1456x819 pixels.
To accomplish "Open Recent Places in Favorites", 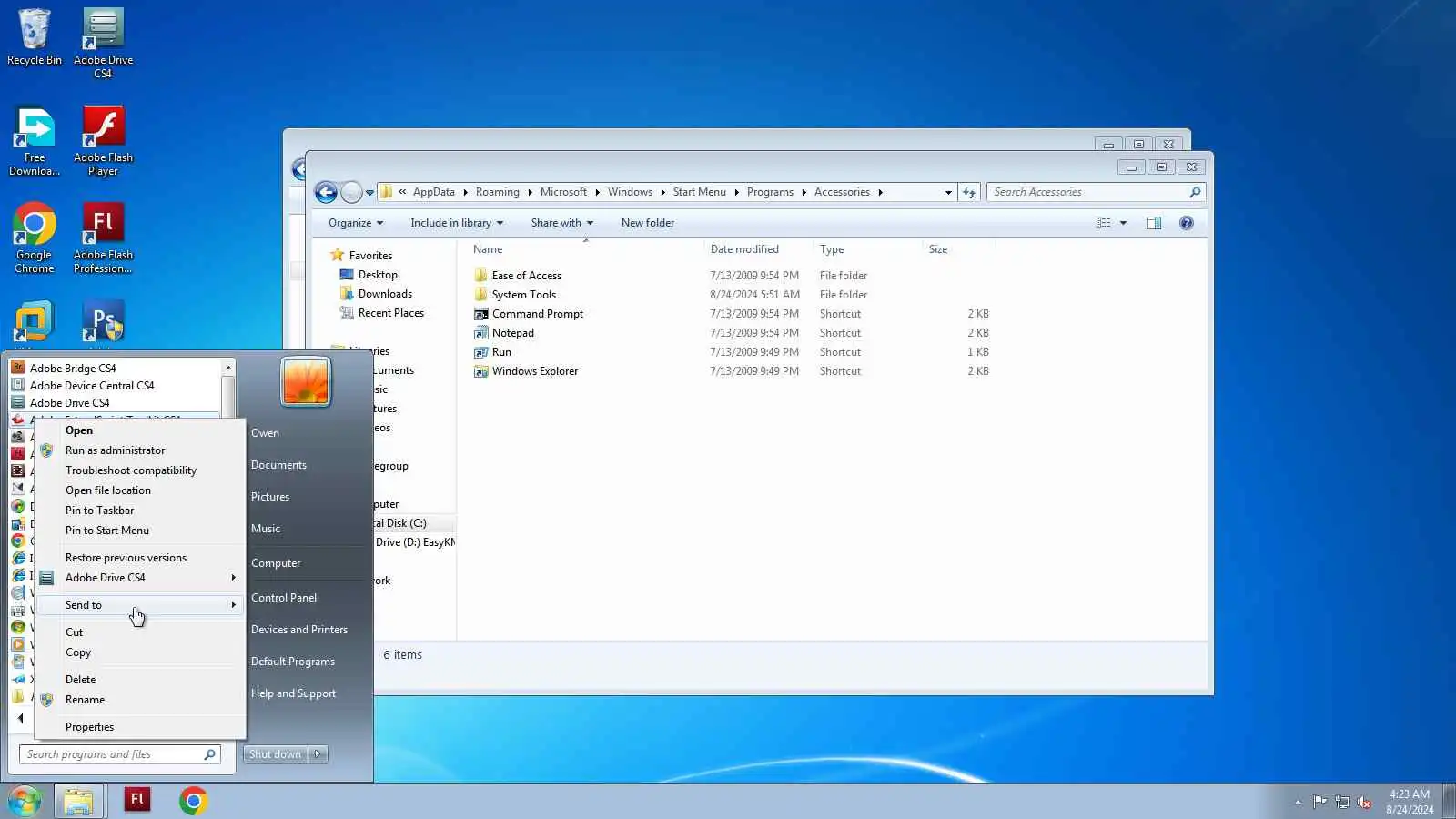I will 391,313.
